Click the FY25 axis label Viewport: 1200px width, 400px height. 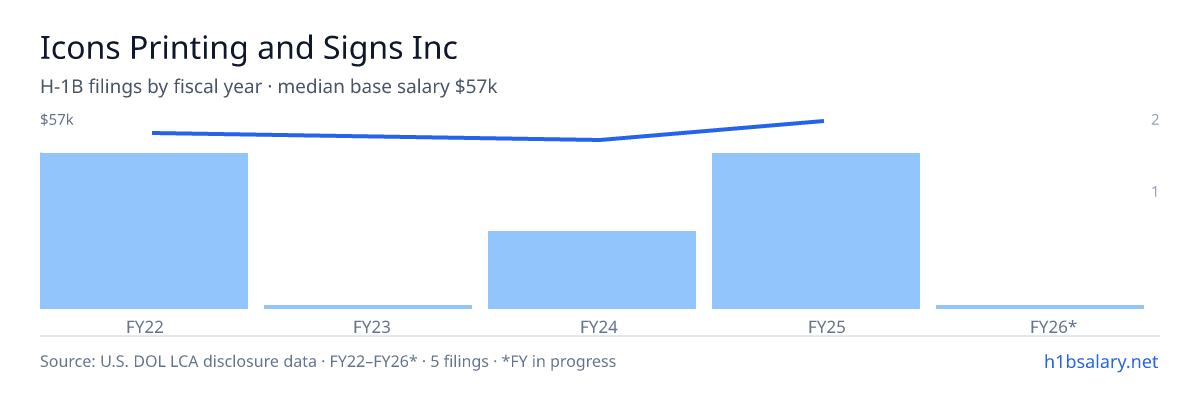[816, 326]
